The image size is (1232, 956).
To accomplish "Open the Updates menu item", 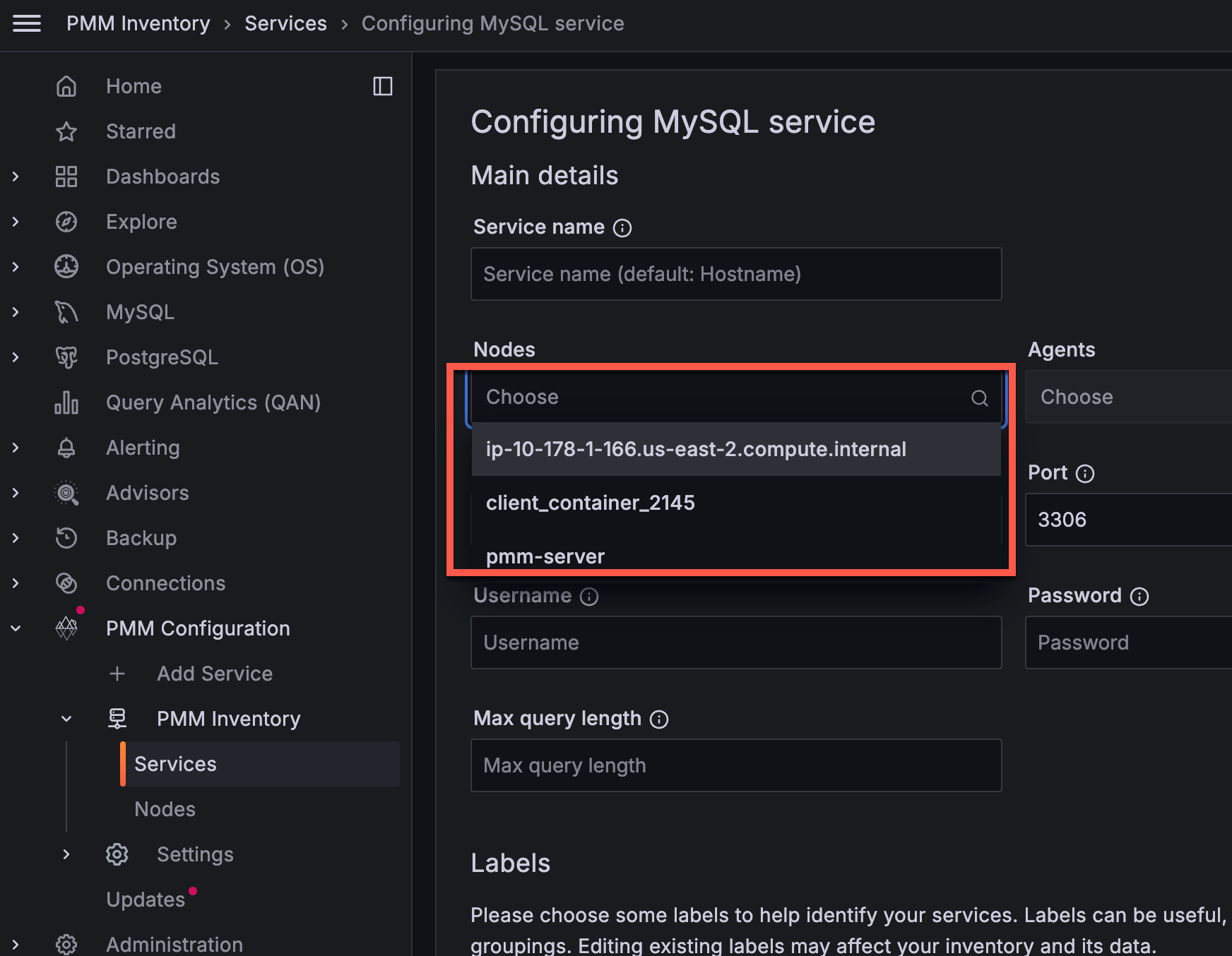I will click(x=146, y=900).
